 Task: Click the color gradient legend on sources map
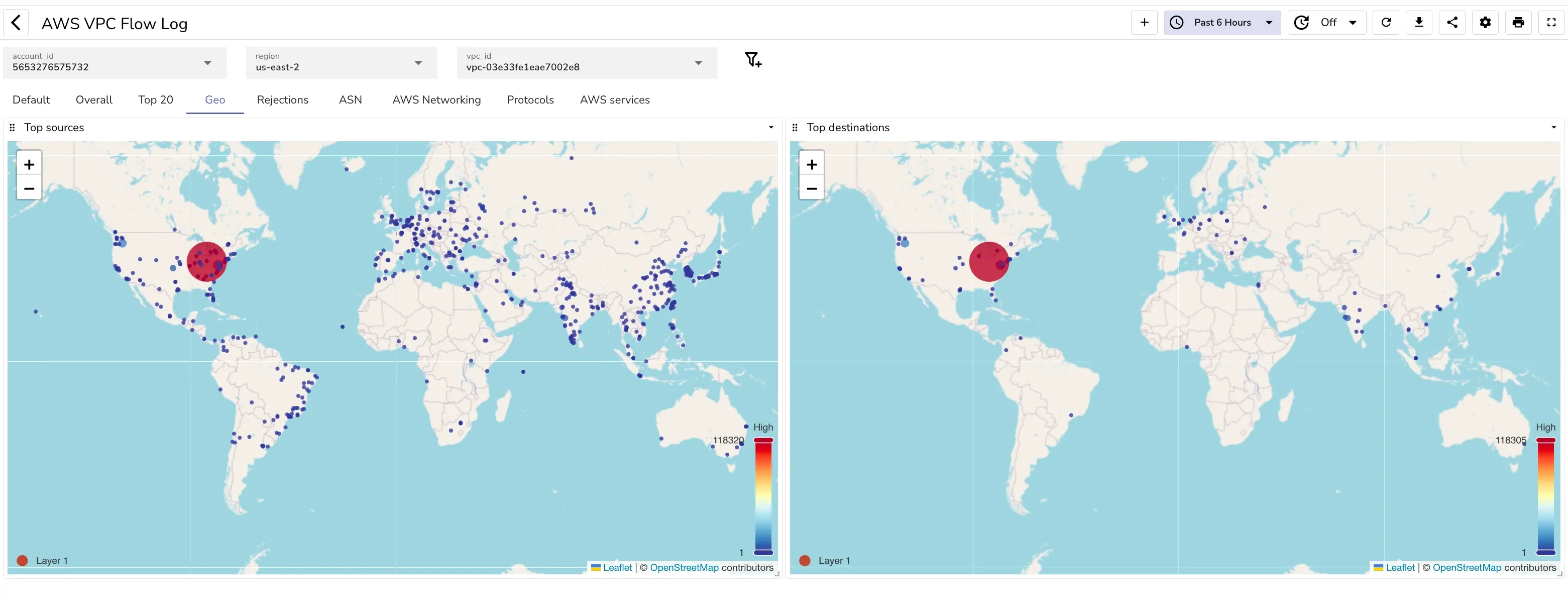pyautogui.click(x=763, y=496)
